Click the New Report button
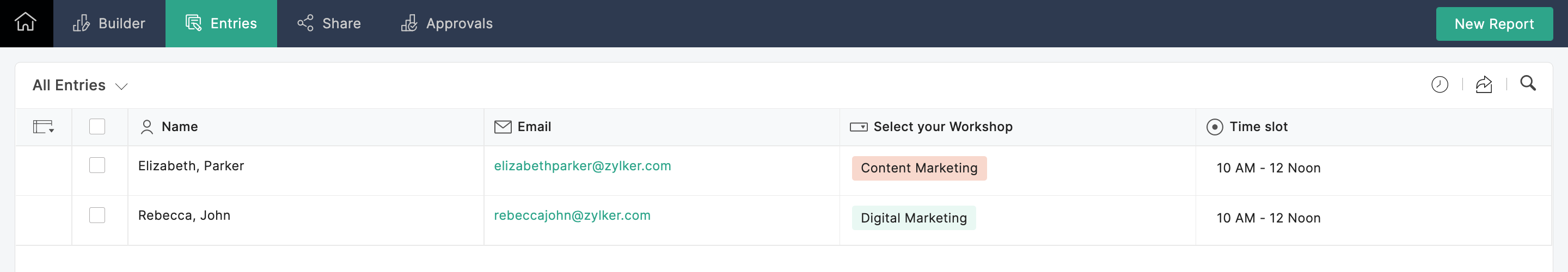 click(x=1494, y=24)
